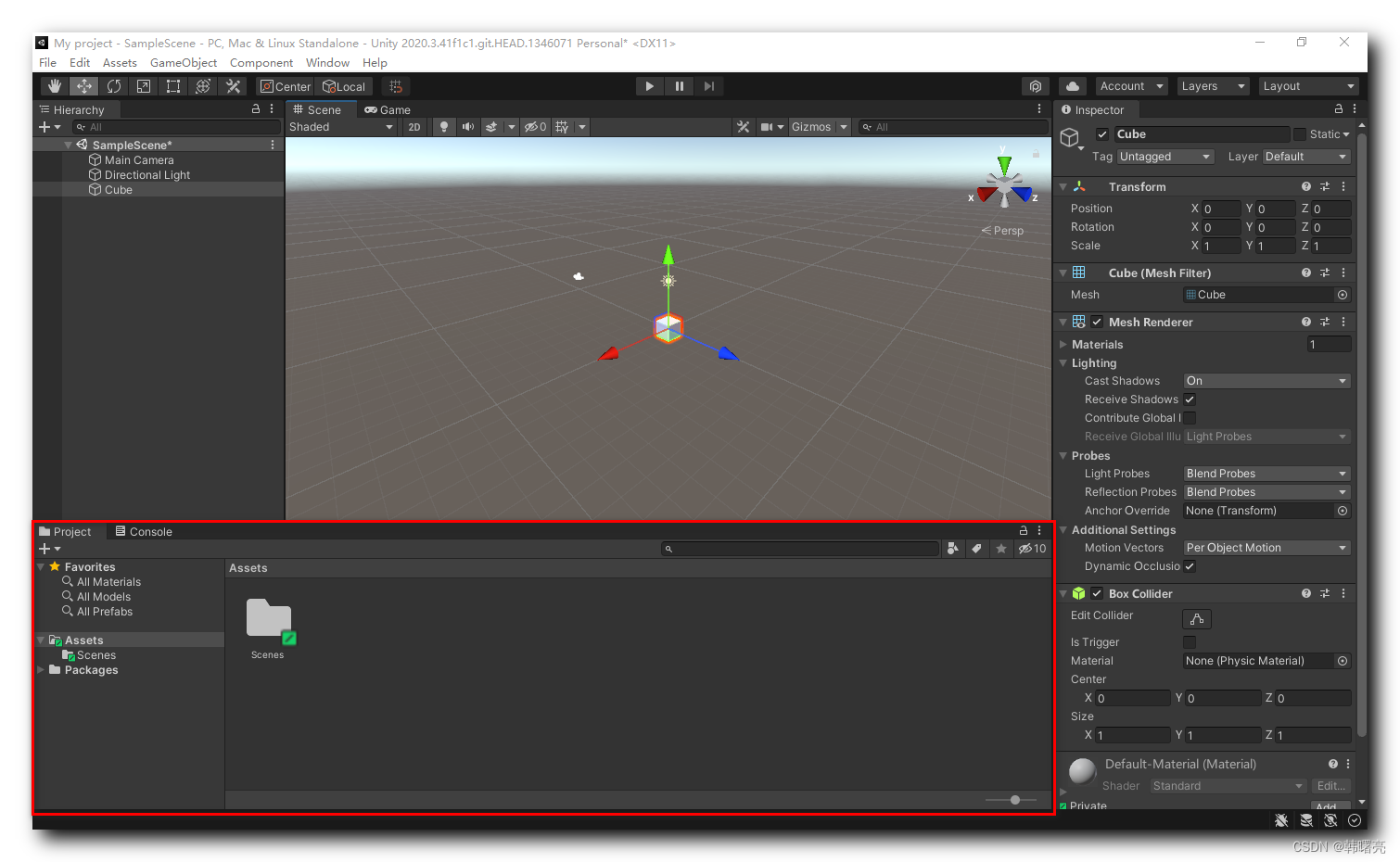Image resolution: width=1400 pixels, height=862 pixels.
Task: Open the Account dropdown
Action: 1131,86
